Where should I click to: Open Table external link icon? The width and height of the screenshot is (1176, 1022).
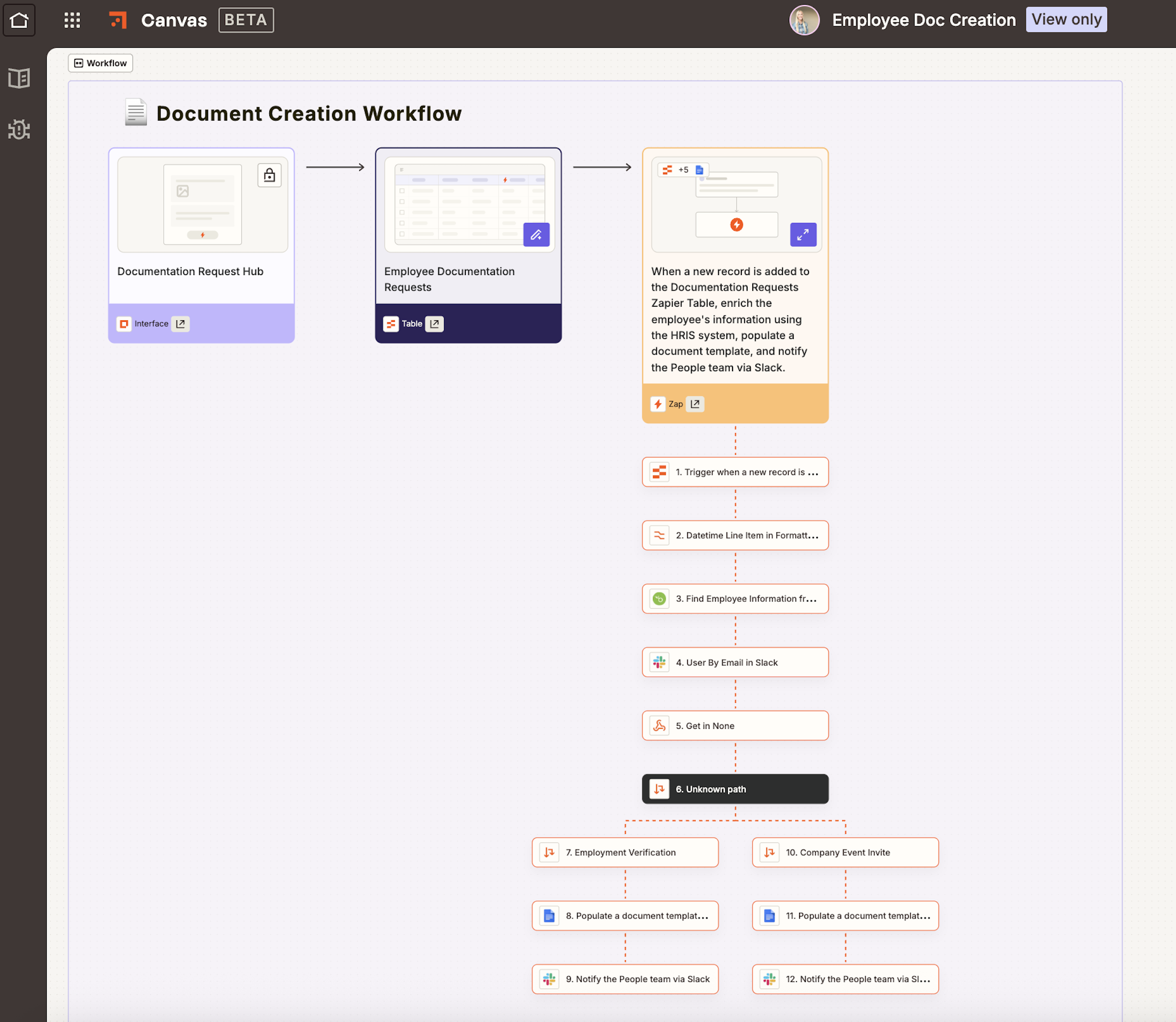(434, 324)
